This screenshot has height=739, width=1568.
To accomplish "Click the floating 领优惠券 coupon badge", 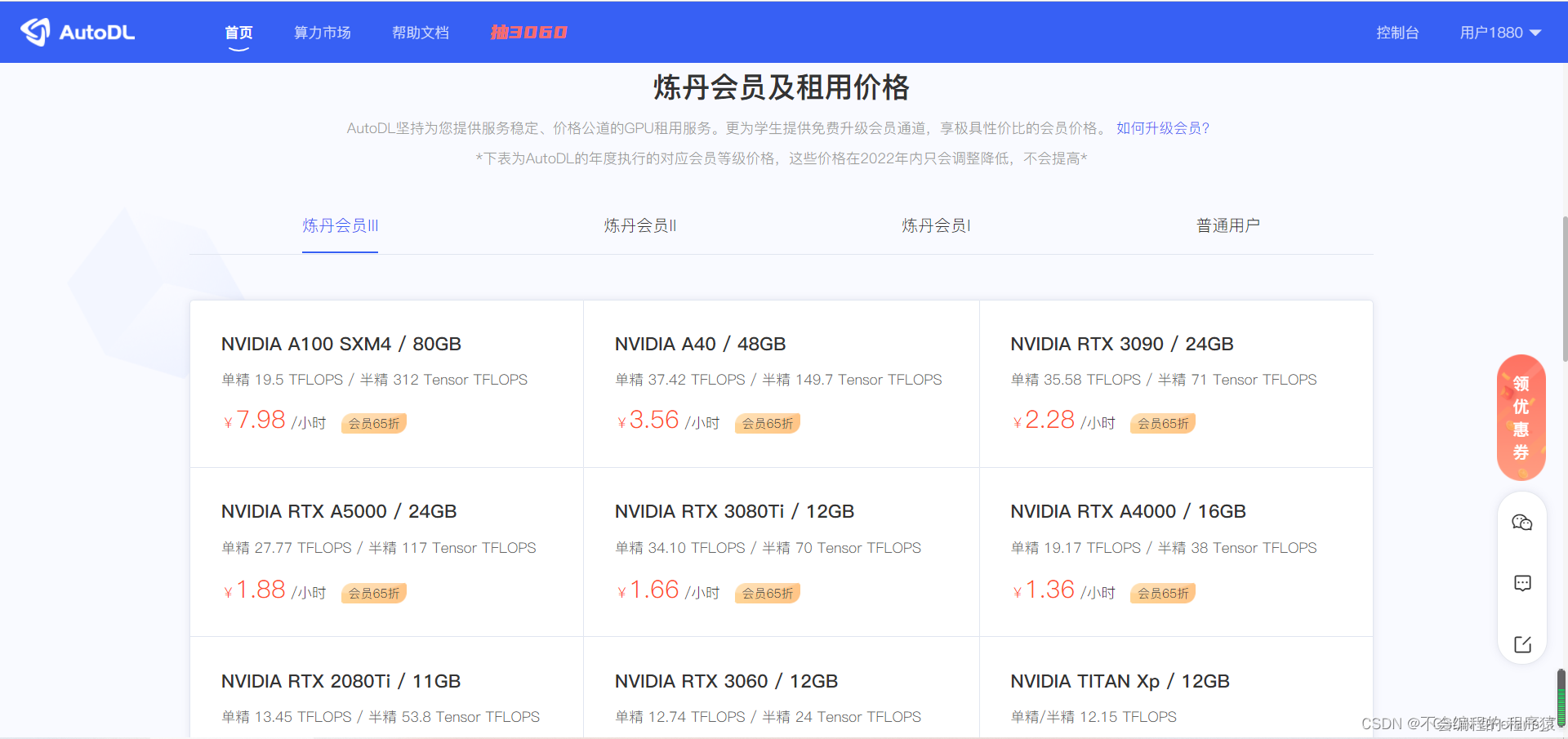I will point(1521,417).
